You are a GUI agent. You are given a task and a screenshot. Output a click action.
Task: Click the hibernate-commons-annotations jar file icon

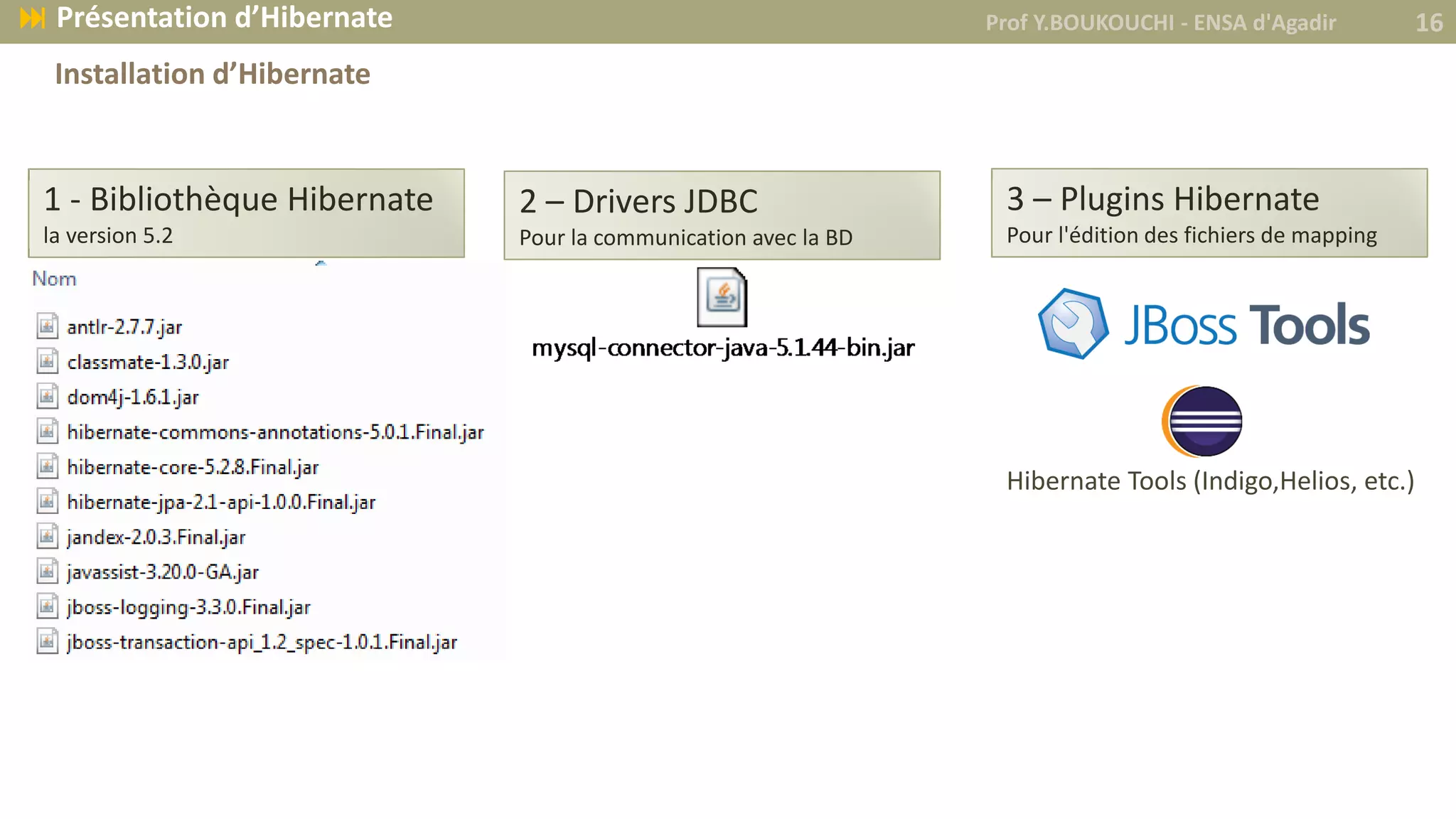coord(47,430)
